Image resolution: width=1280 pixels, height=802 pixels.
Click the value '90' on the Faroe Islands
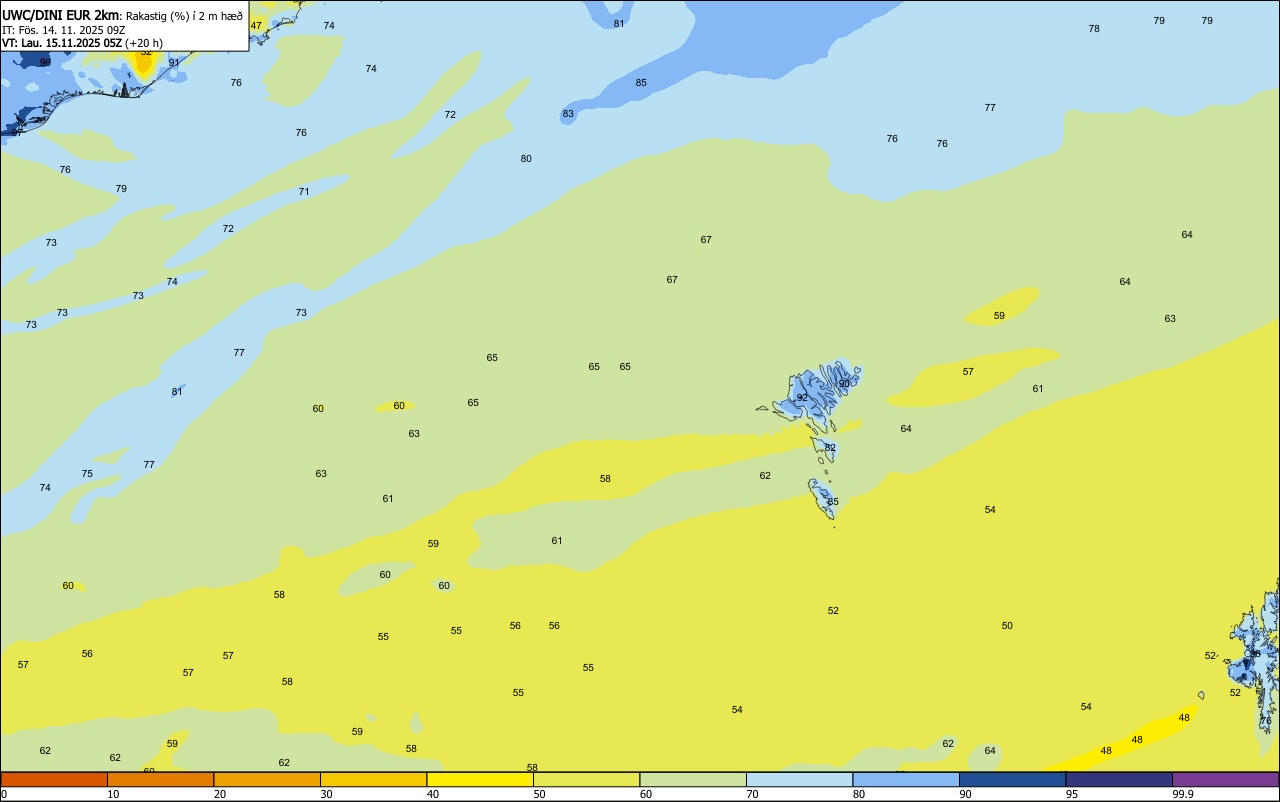tap(844, 384)
